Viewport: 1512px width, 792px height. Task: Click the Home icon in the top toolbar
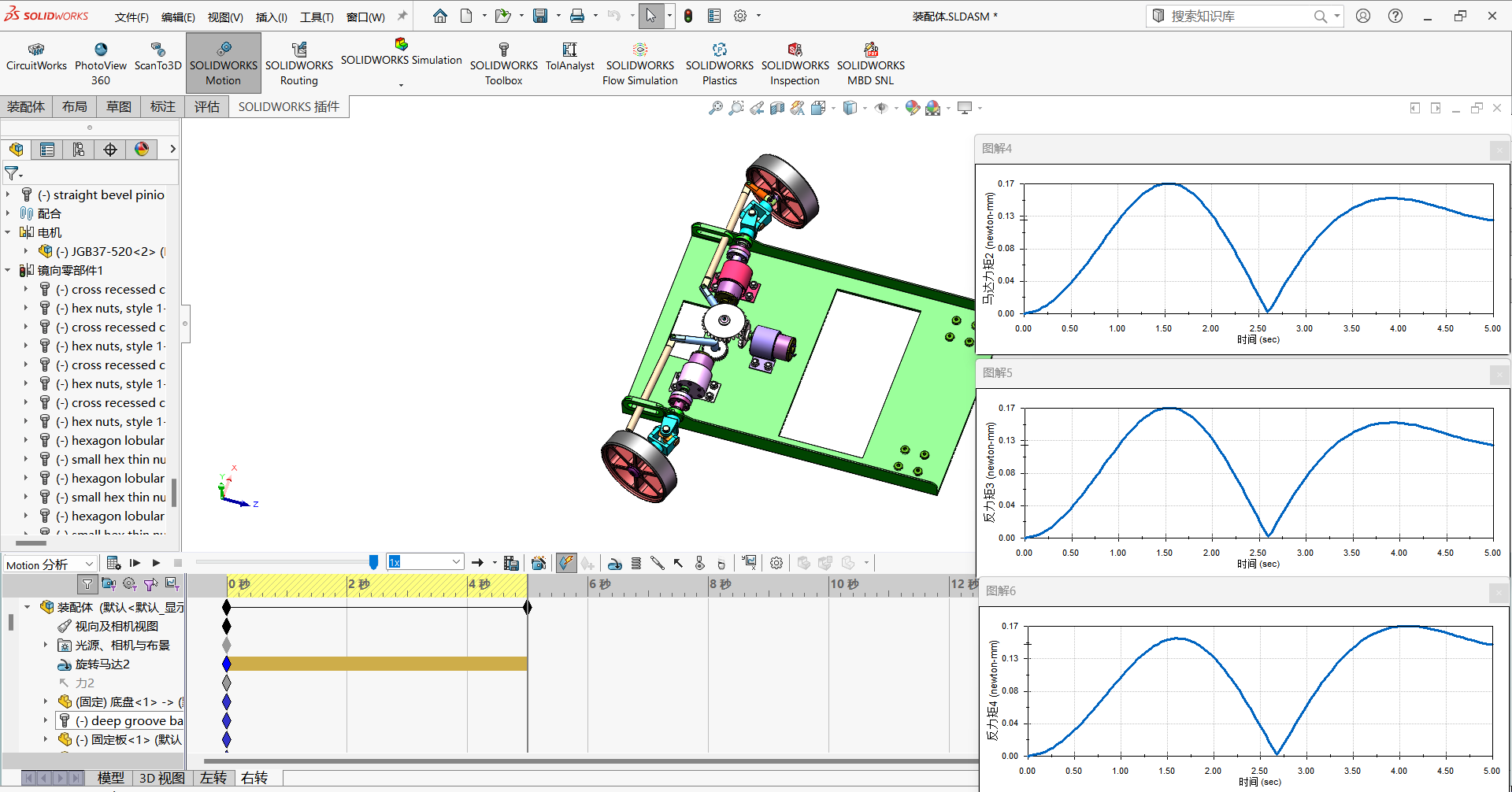tap(440, 16)
